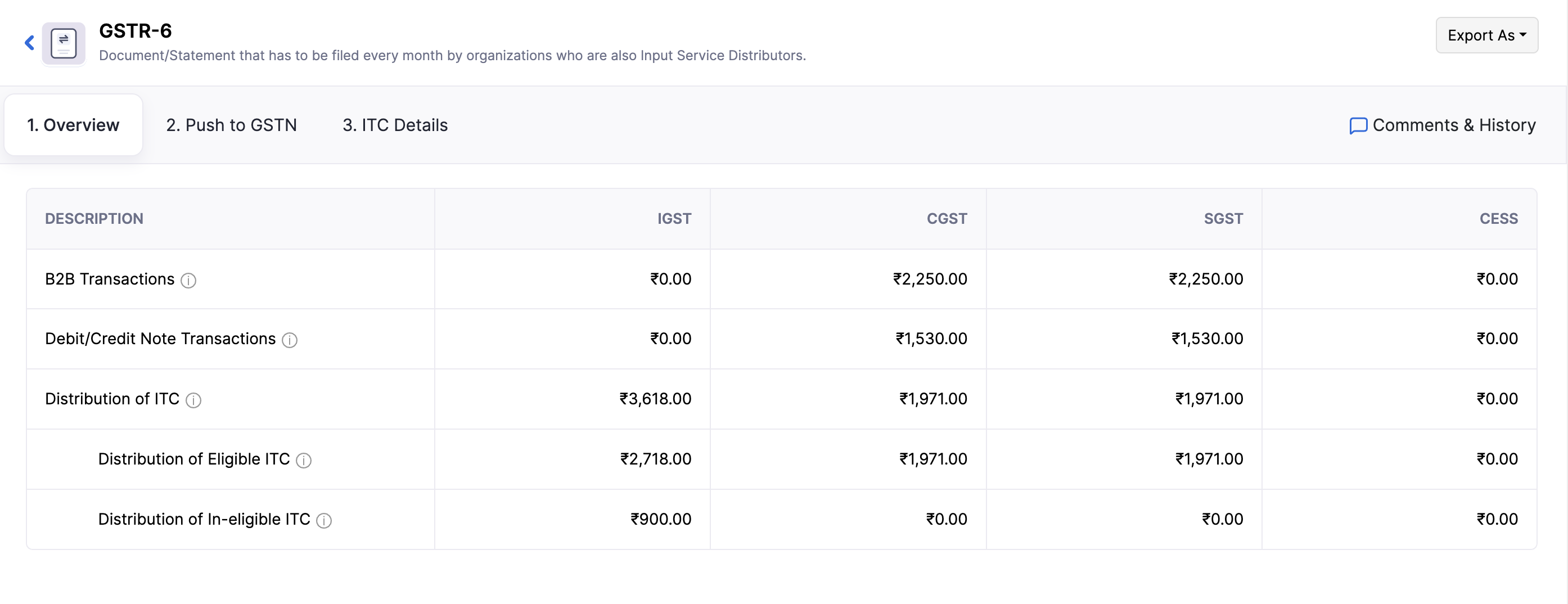This screenshot has height=604, width=1568.
Task: Expand the Export As dropdown
Action: 1486,35
